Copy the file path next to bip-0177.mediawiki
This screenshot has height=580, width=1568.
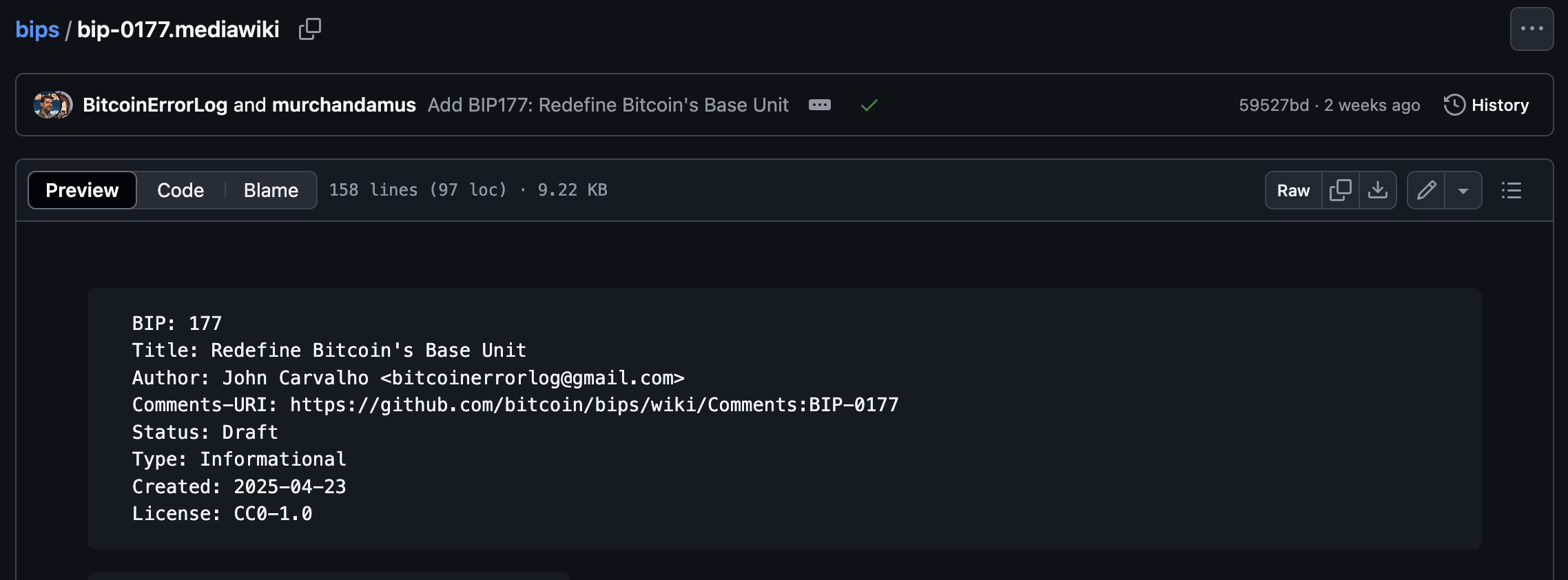[309, 29]
